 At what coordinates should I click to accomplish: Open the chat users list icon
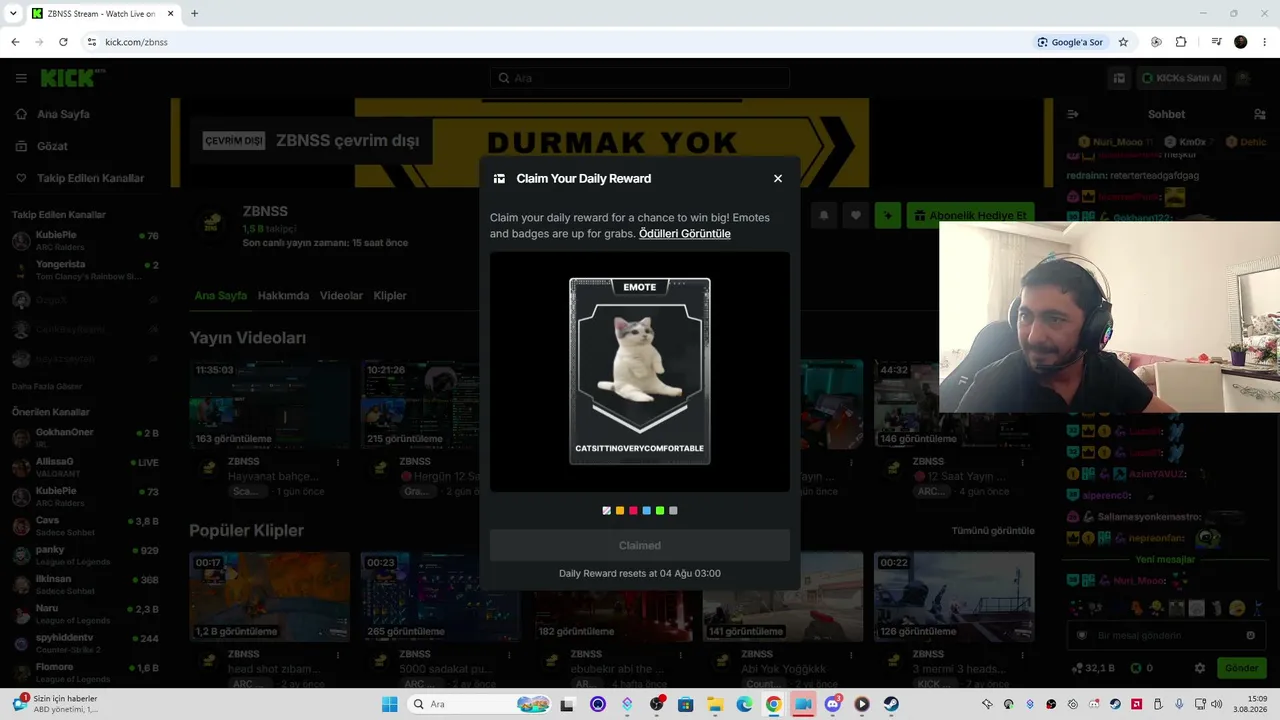click(x=1260, y=114)
